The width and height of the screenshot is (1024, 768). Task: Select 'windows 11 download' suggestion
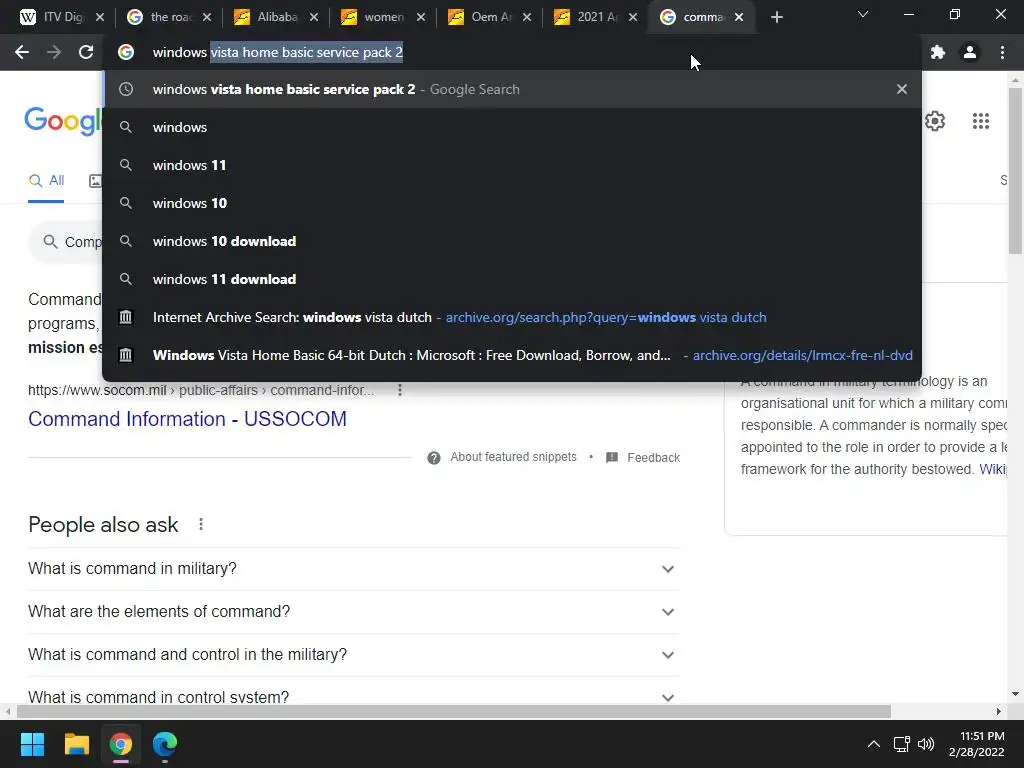[512, 279]
